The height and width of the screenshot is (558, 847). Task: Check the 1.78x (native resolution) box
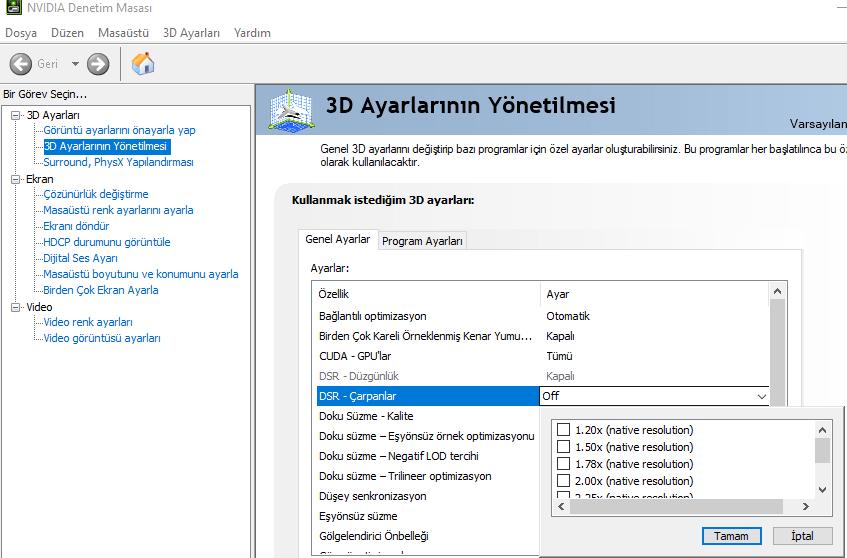point(563,463)
